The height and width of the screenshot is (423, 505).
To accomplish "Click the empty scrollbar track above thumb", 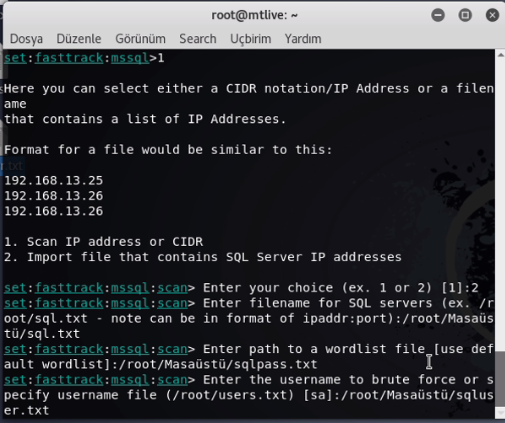I will tap(500, 205).
